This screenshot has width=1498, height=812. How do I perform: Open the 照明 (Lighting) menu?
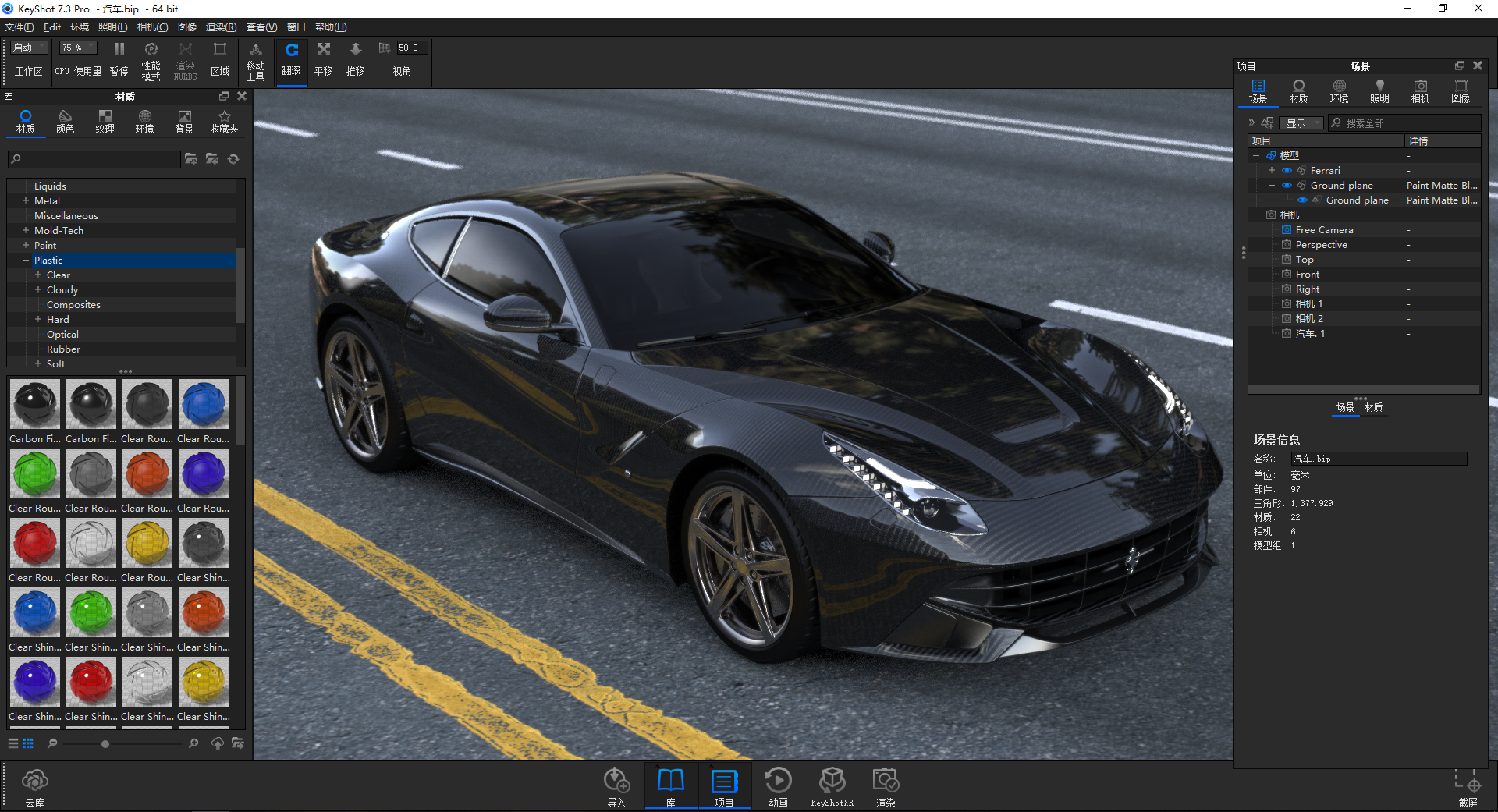pos(112,27)
